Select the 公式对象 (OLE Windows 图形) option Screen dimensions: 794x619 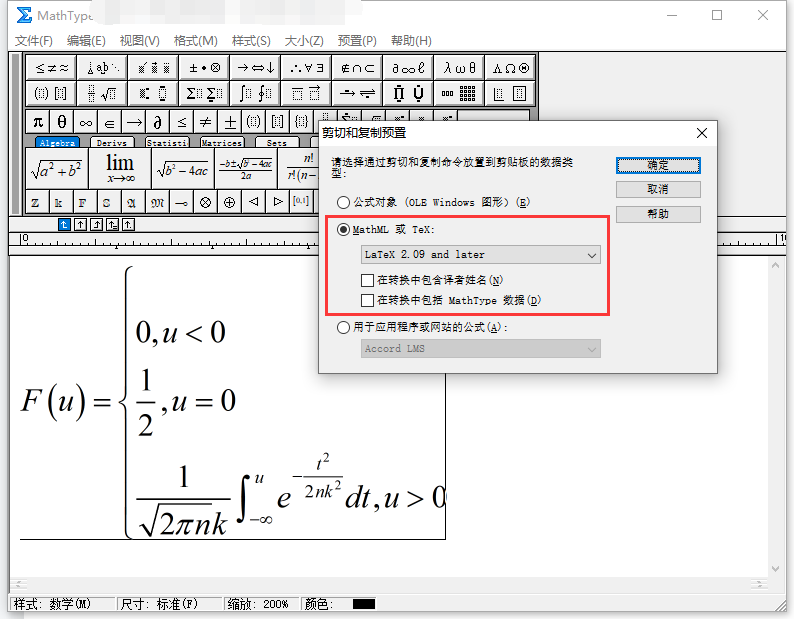tap(345, 202)
